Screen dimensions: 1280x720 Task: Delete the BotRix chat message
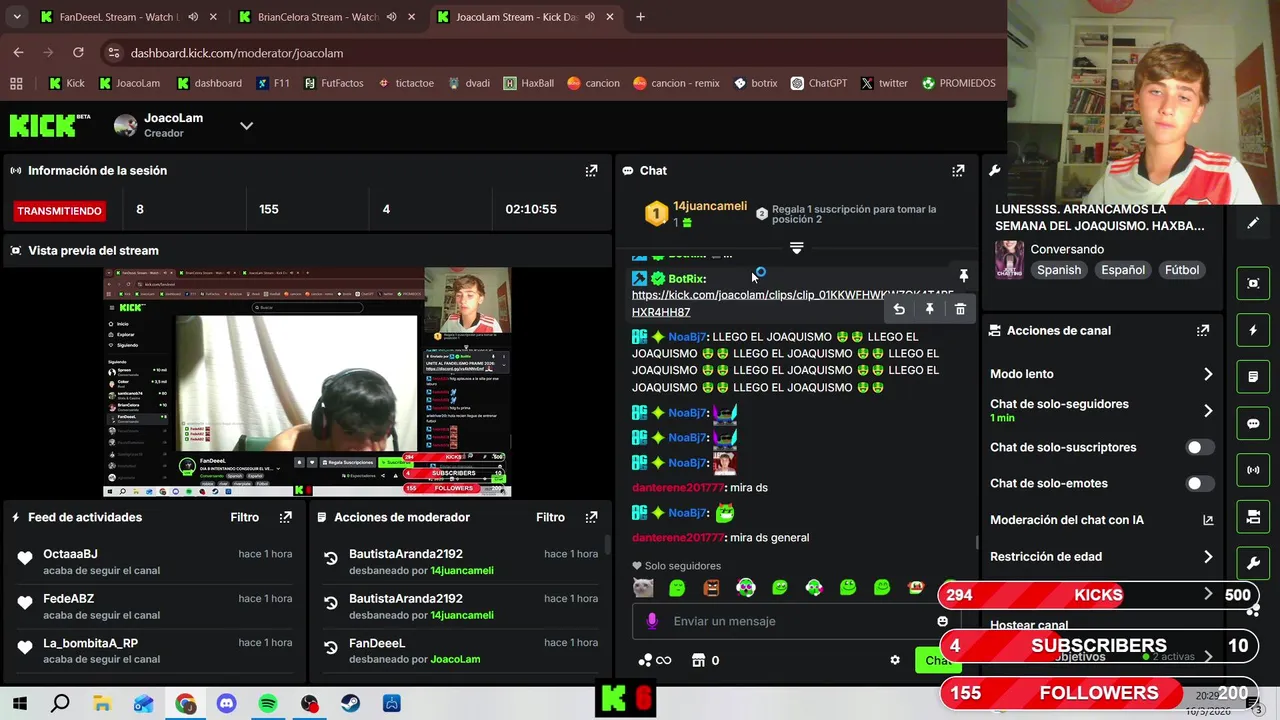click(960, 309)
